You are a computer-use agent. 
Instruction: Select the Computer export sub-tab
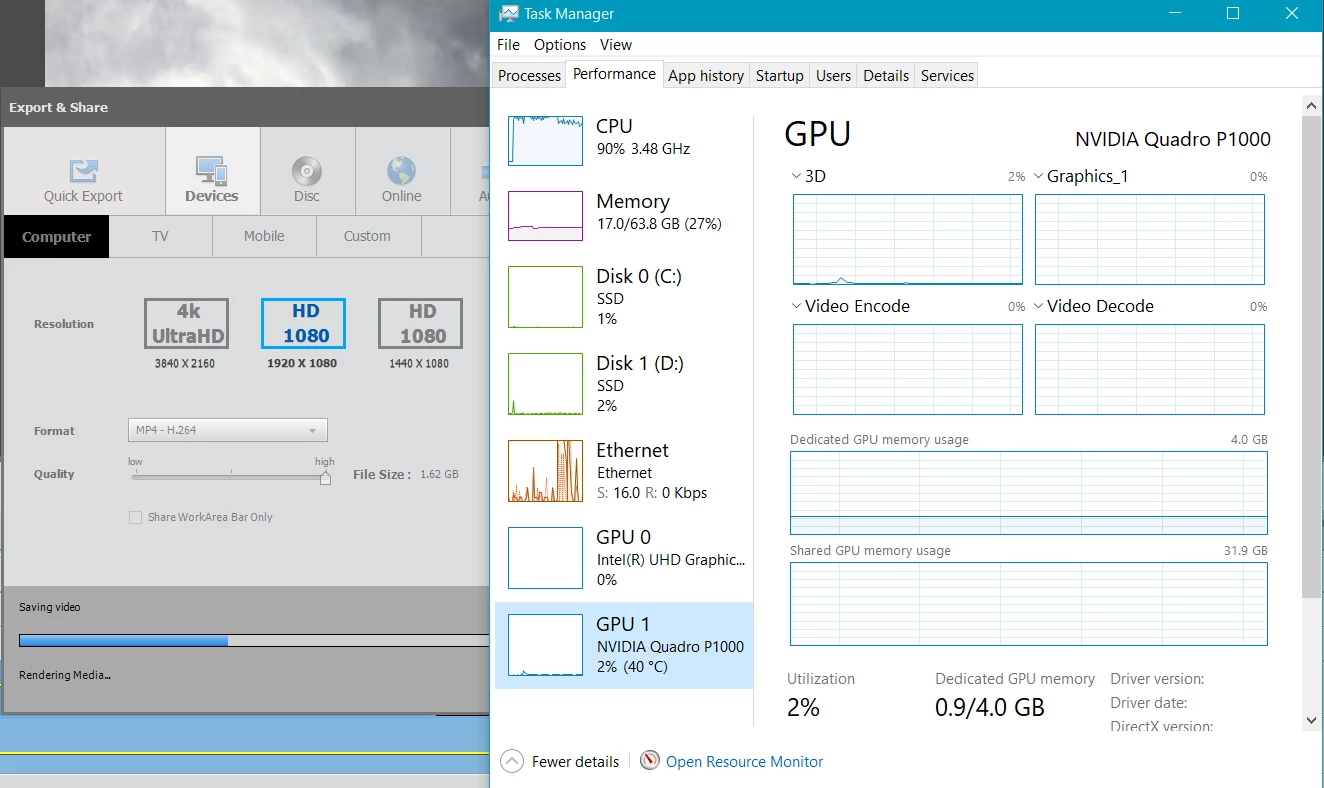click(56, 236)
